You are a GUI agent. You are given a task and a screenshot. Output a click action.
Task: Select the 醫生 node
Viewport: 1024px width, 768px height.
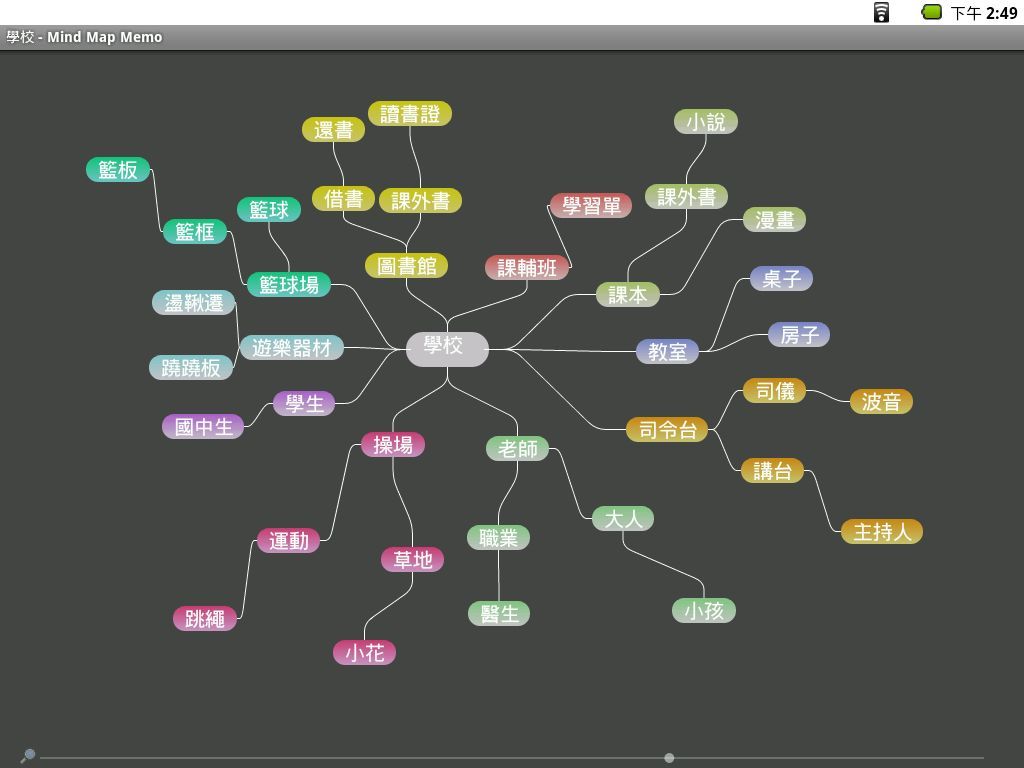point(499,614)
